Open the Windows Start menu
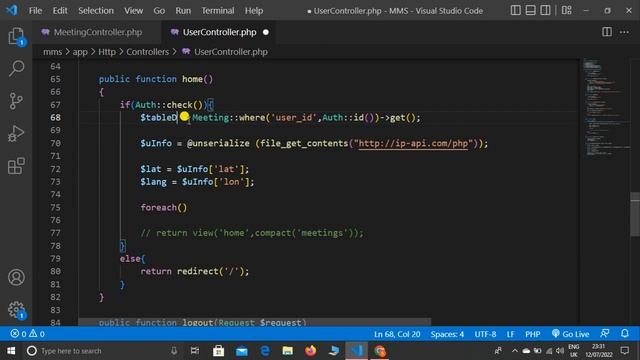640x360 pixels. [11, 351]
